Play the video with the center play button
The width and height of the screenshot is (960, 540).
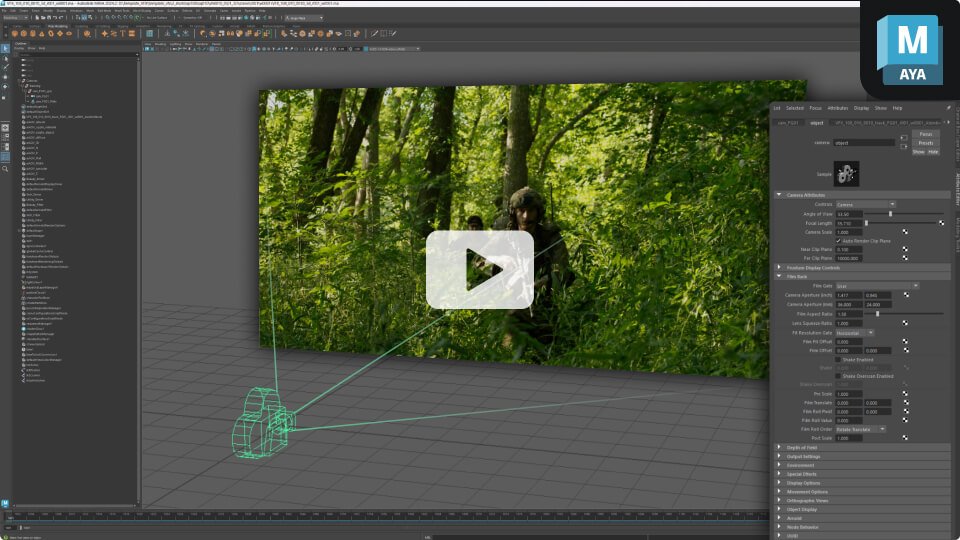[x=479, y=270]
